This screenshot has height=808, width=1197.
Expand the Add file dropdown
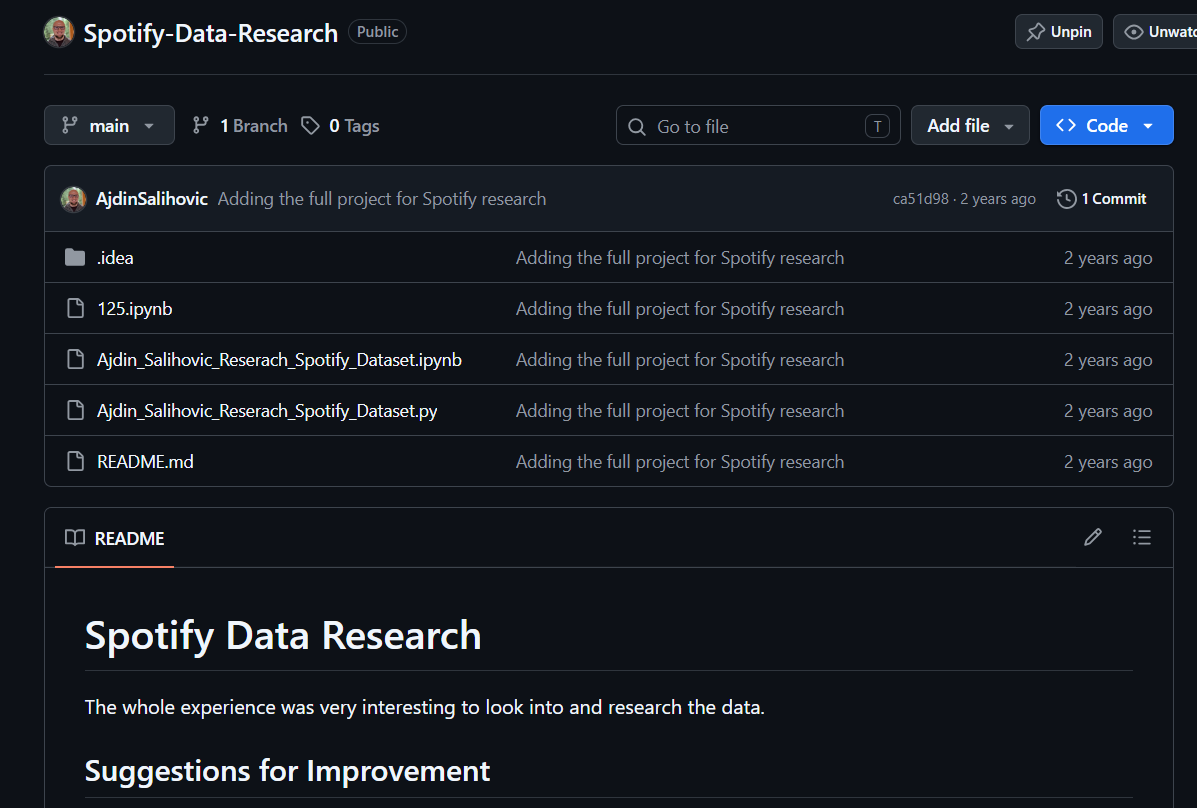970,125
